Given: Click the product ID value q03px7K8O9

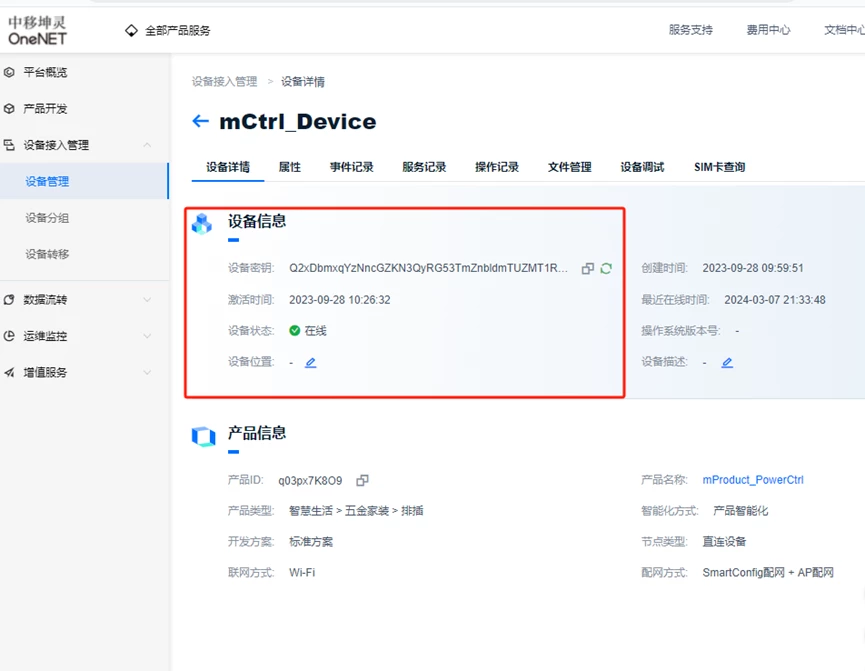Looking at the screenshot, I should click(x=310, y=481).
